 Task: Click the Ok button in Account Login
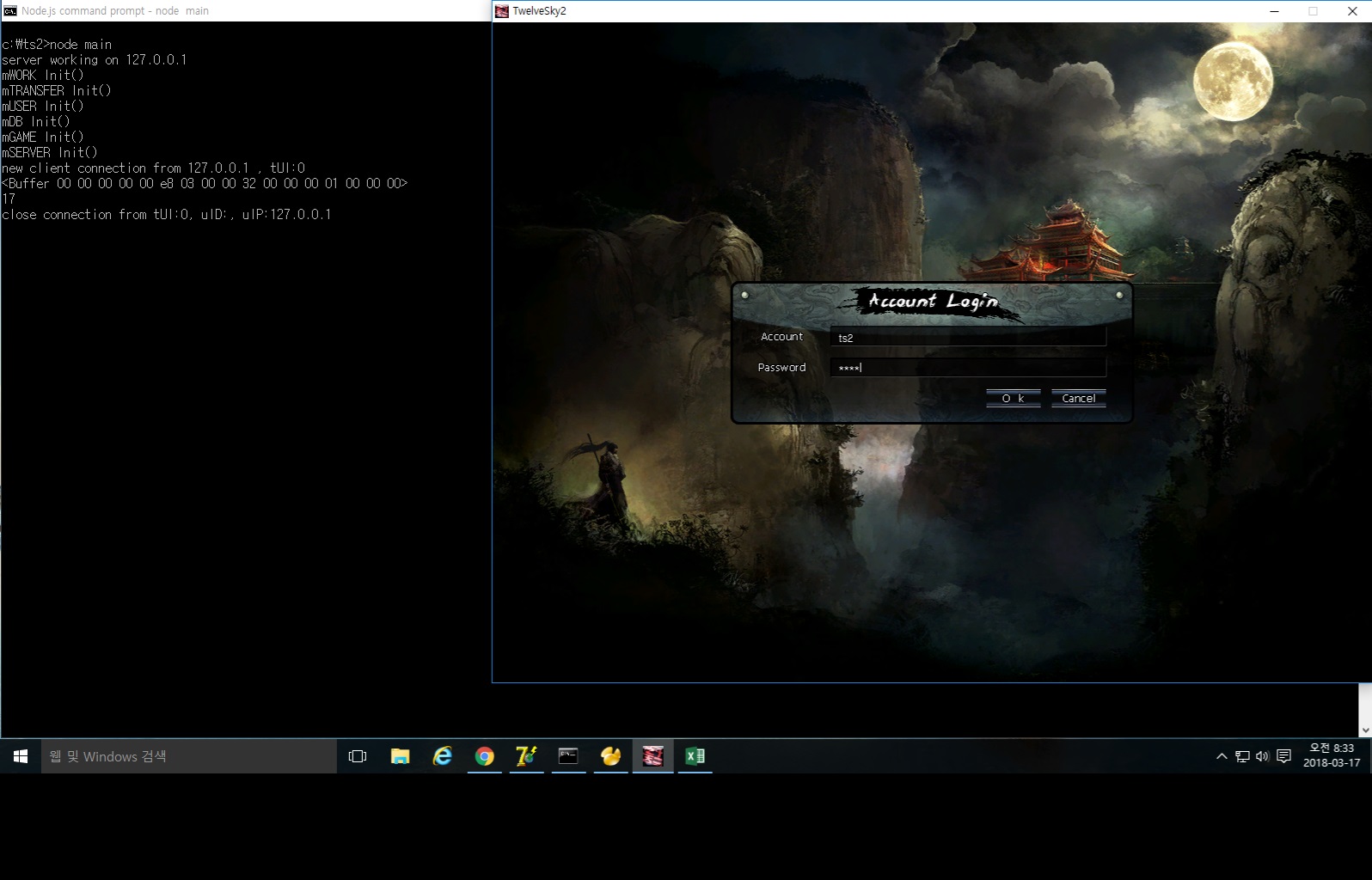pos(1013,398)
